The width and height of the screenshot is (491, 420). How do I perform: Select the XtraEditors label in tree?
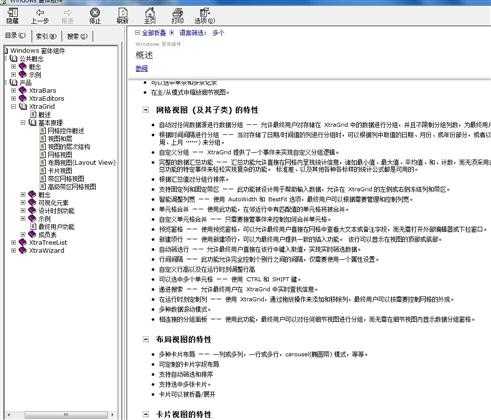pos(46,98)
